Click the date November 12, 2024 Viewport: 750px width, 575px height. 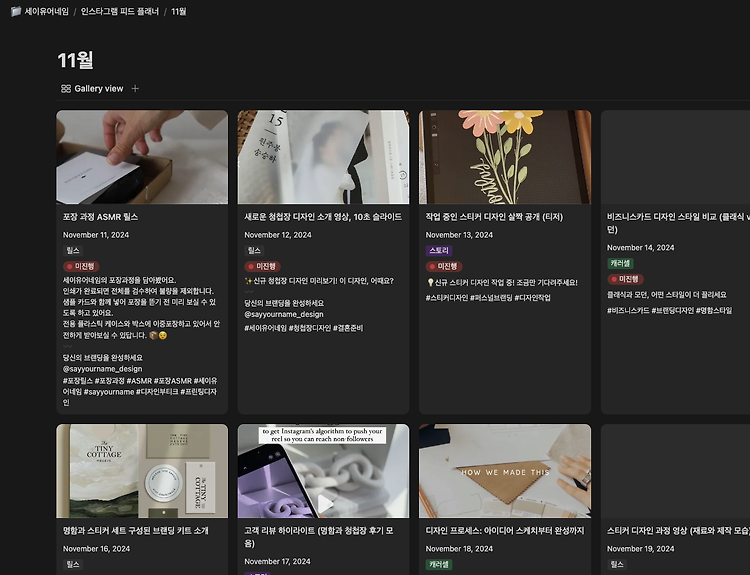pos(277,235)
